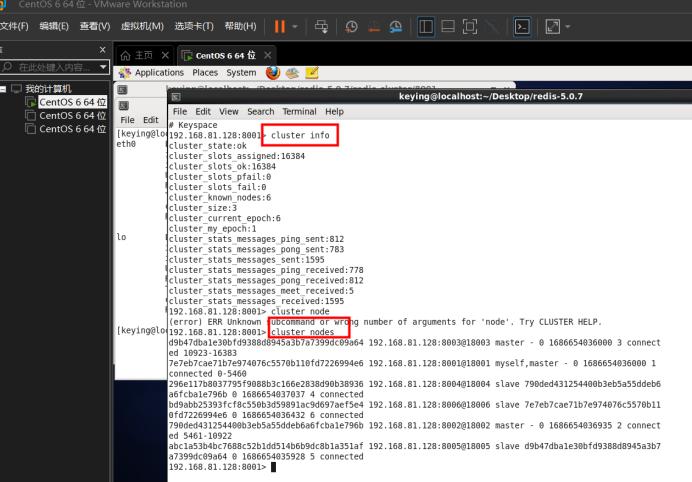692x482 pixels.
Task: Click the second background window's title icon
Action: [124, 105]
